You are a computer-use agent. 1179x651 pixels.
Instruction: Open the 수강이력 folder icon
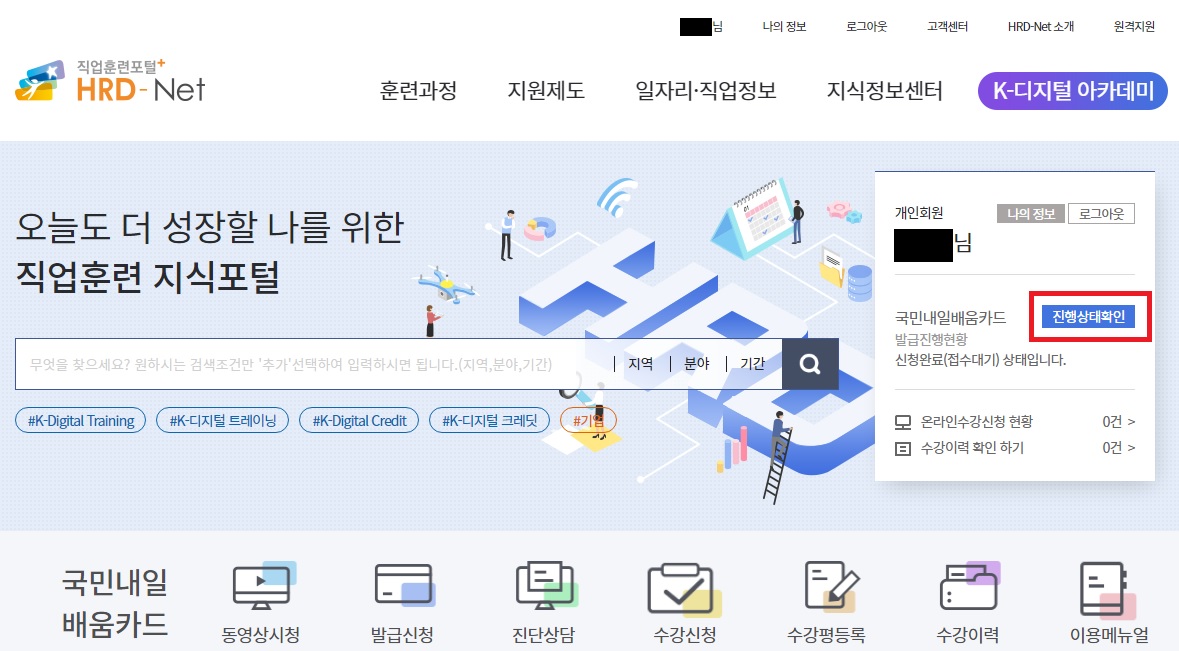(970, 586)
